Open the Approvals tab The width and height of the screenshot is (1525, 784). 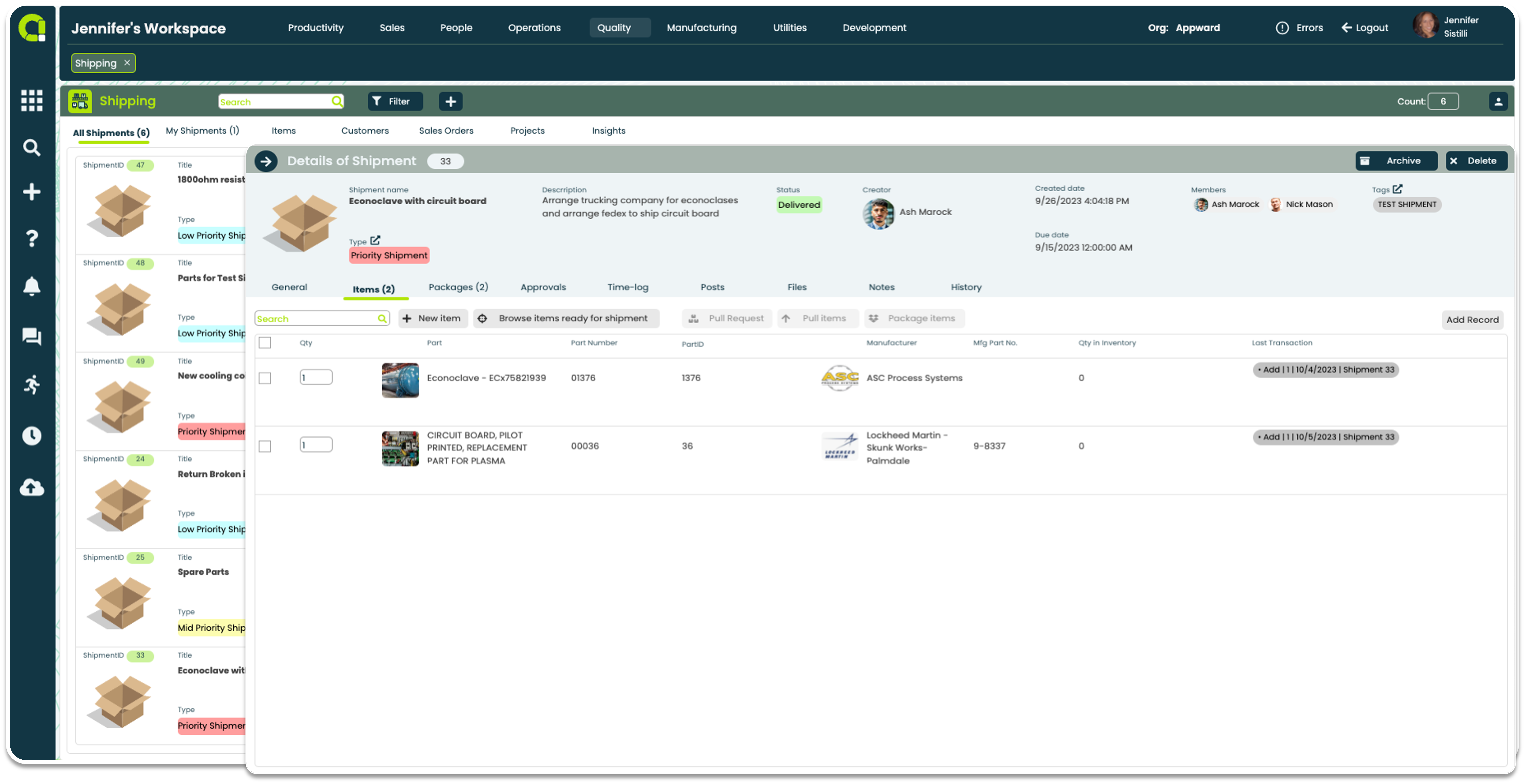pyautogui.click(x=543, y=288)
